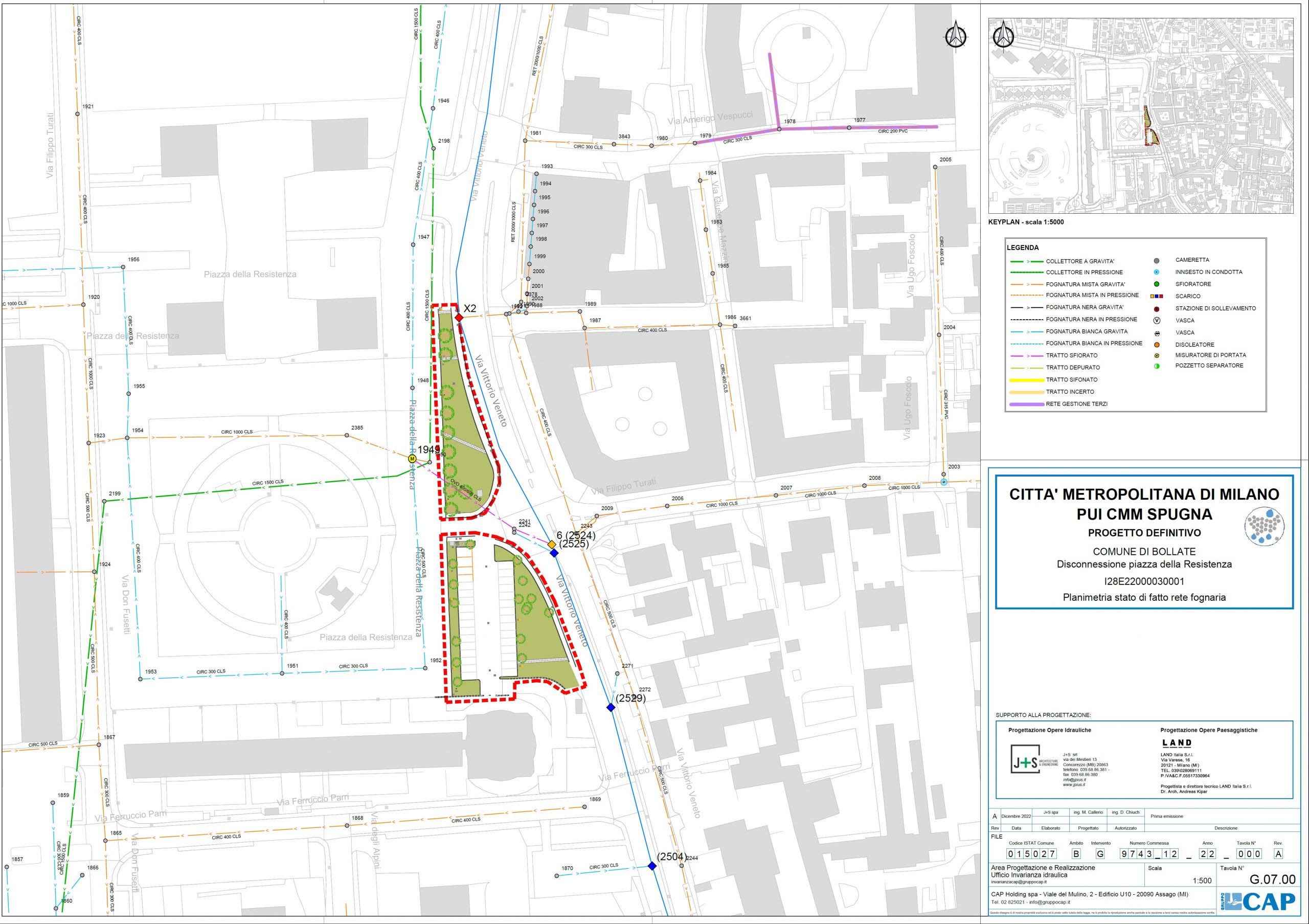Click the node label 1953
This screenshot has width=1309, height=924.
coord(150,672)
